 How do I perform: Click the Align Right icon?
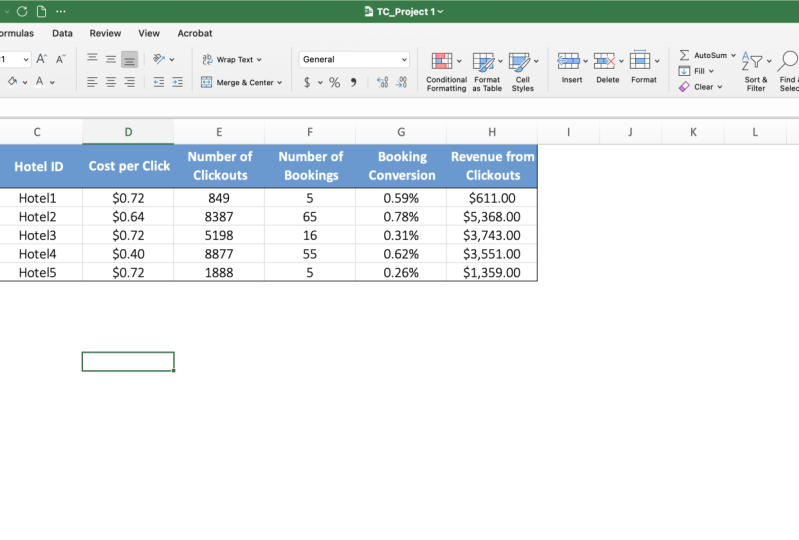129,82
